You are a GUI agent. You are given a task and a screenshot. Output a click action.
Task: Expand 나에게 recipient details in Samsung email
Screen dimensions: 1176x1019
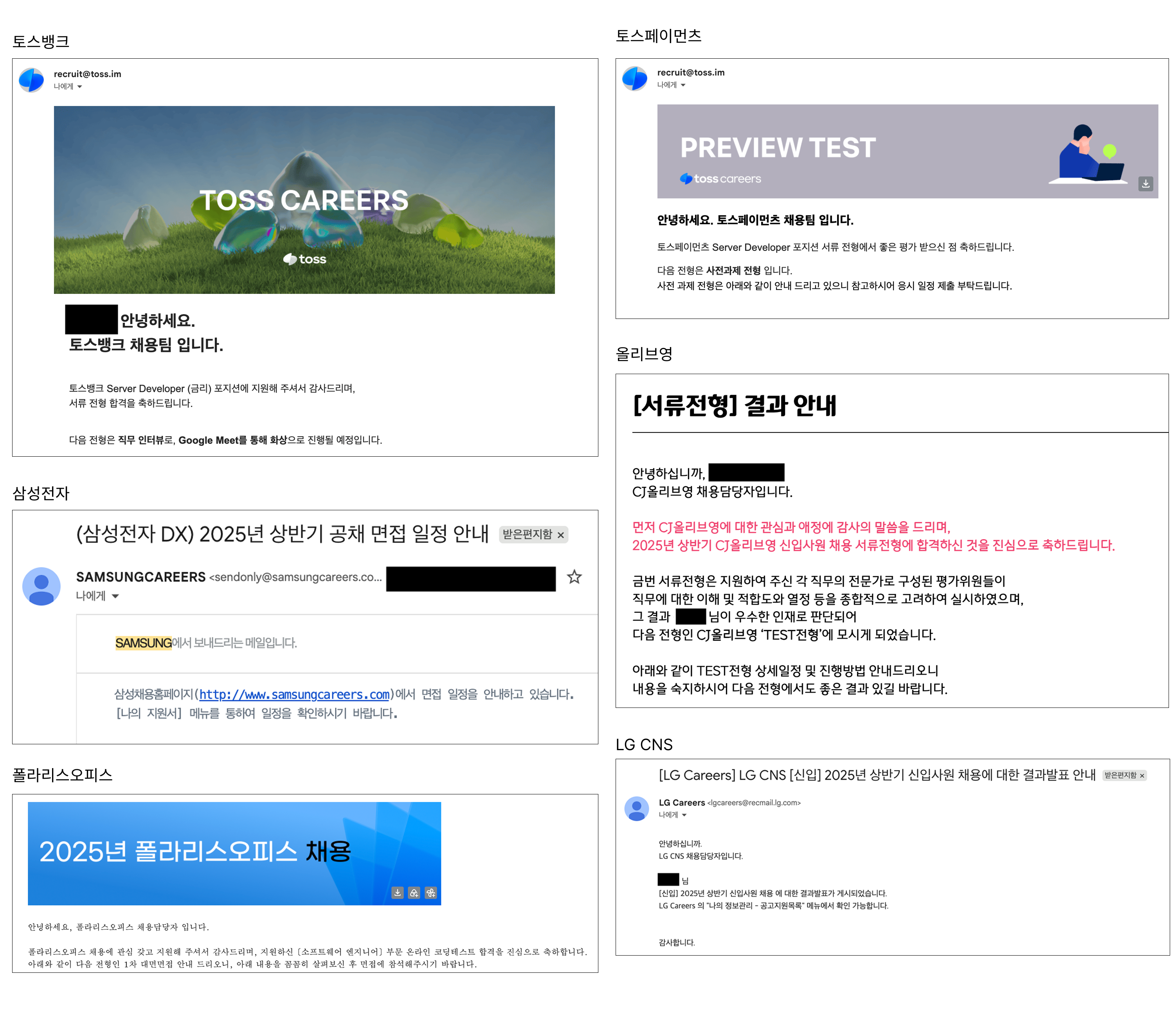pos(115,596)
